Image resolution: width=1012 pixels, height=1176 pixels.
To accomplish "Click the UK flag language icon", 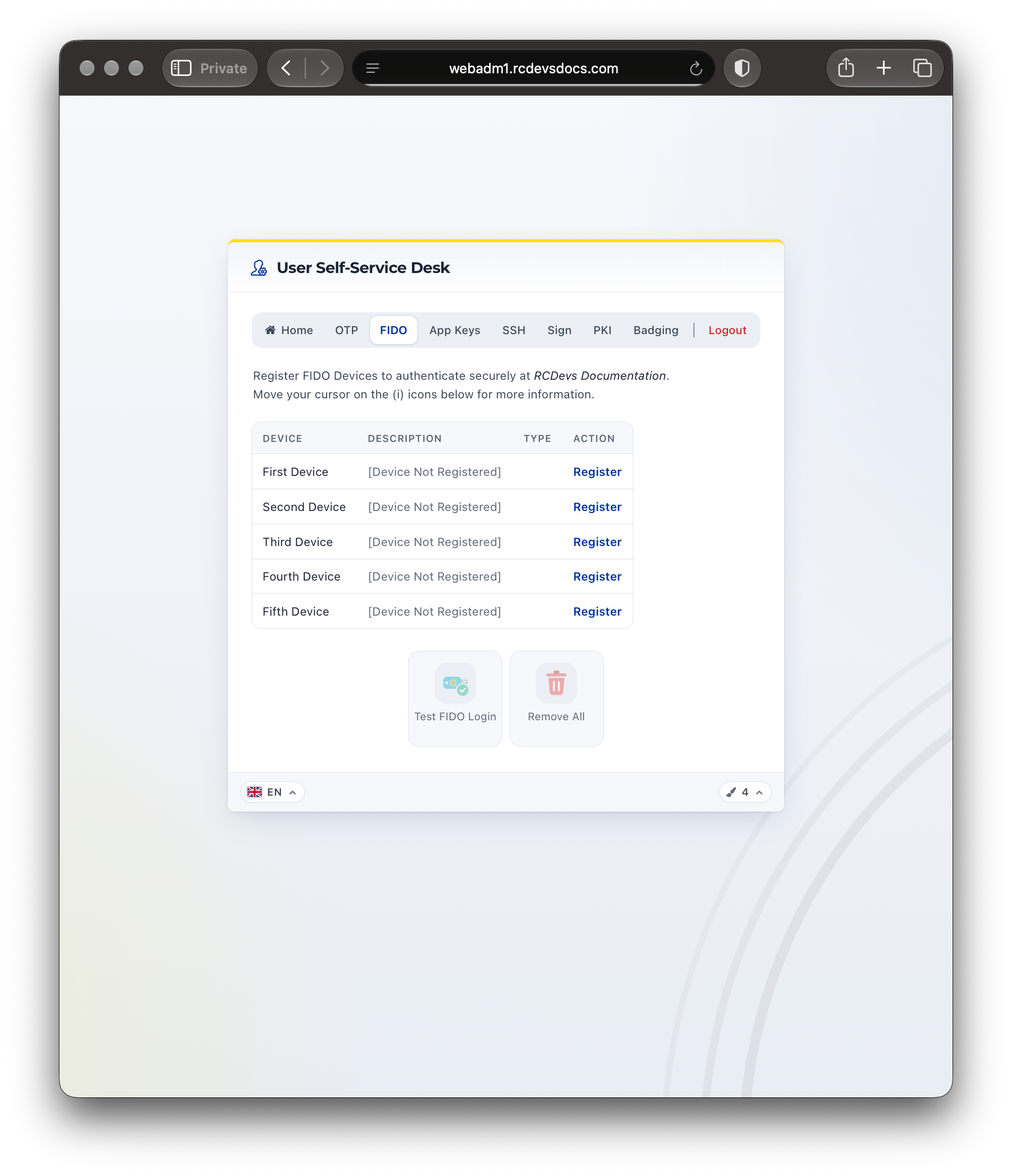I will pos(255,792).
